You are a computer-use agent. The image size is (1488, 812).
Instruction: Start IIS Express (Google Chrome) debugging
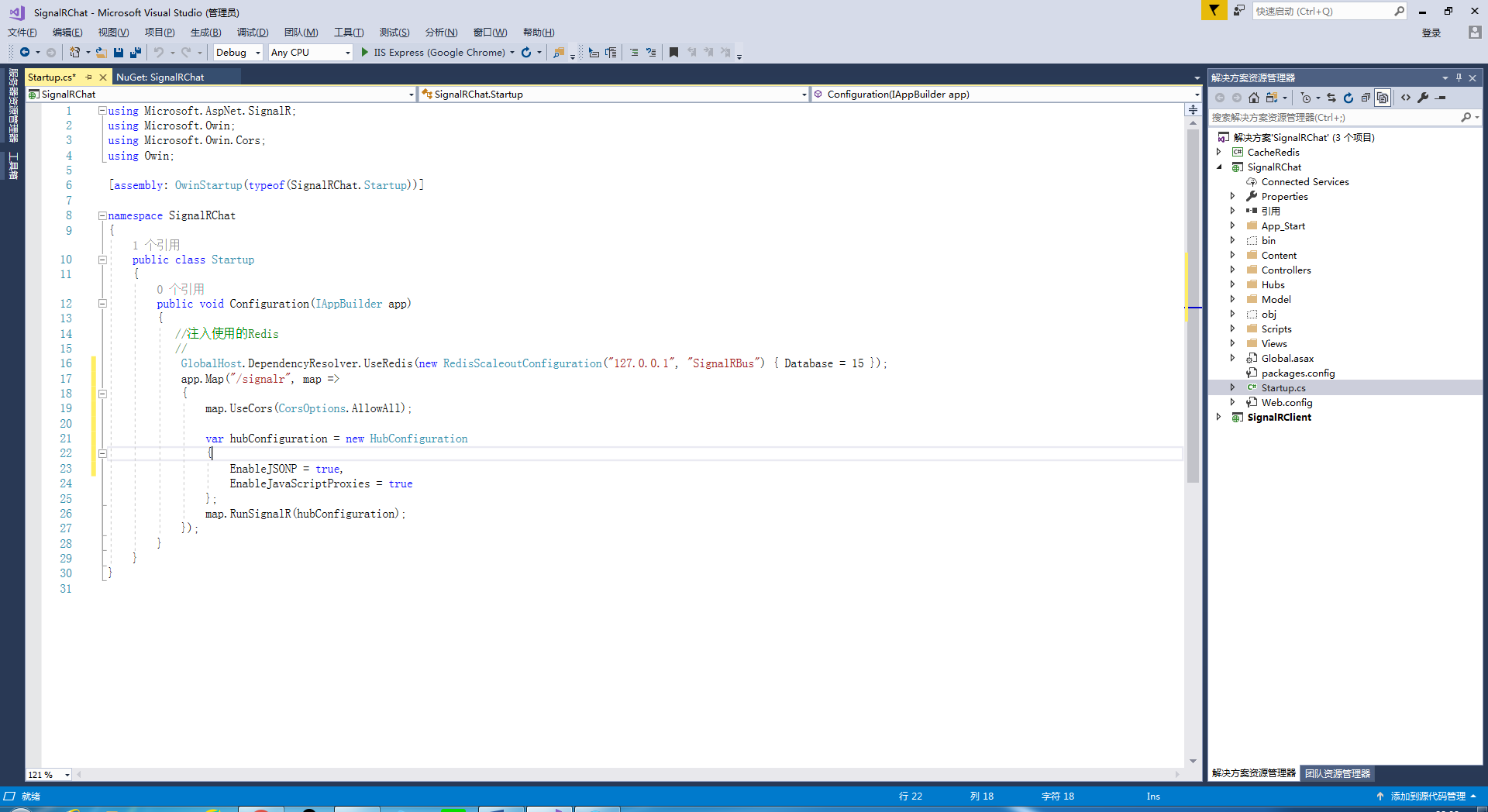[x=432, y=53]
